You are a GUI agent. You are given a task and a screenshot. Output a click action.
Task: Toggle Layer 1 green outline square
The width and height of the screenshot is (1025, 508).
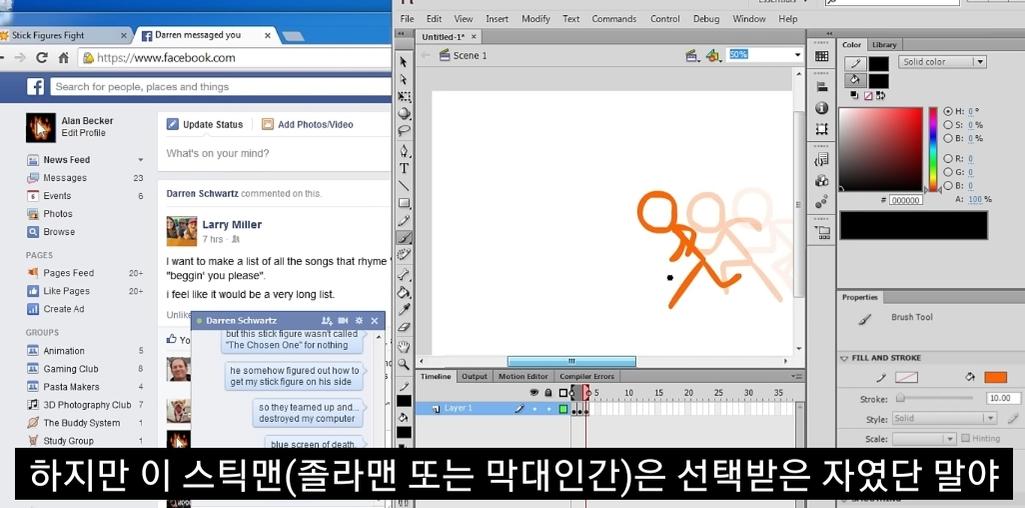coord(563,409)
